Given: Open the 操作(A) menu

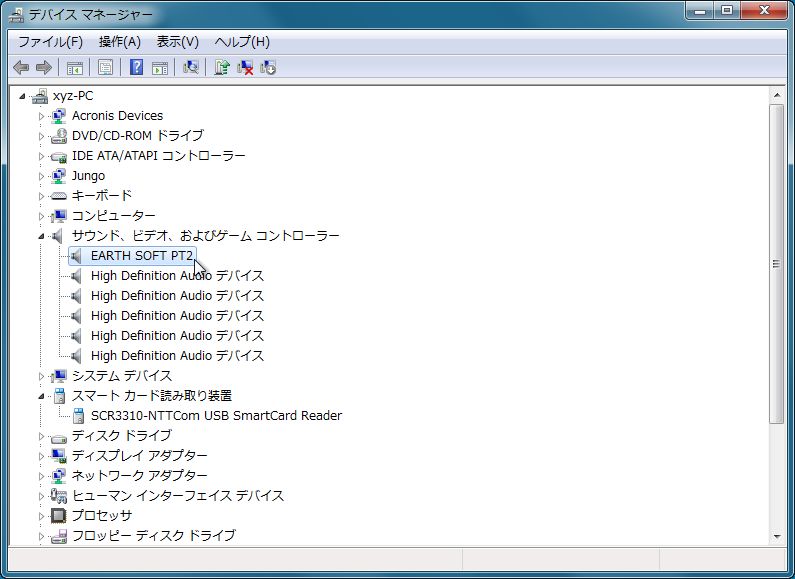Looking at the screenshot, I should click(120, 42).
